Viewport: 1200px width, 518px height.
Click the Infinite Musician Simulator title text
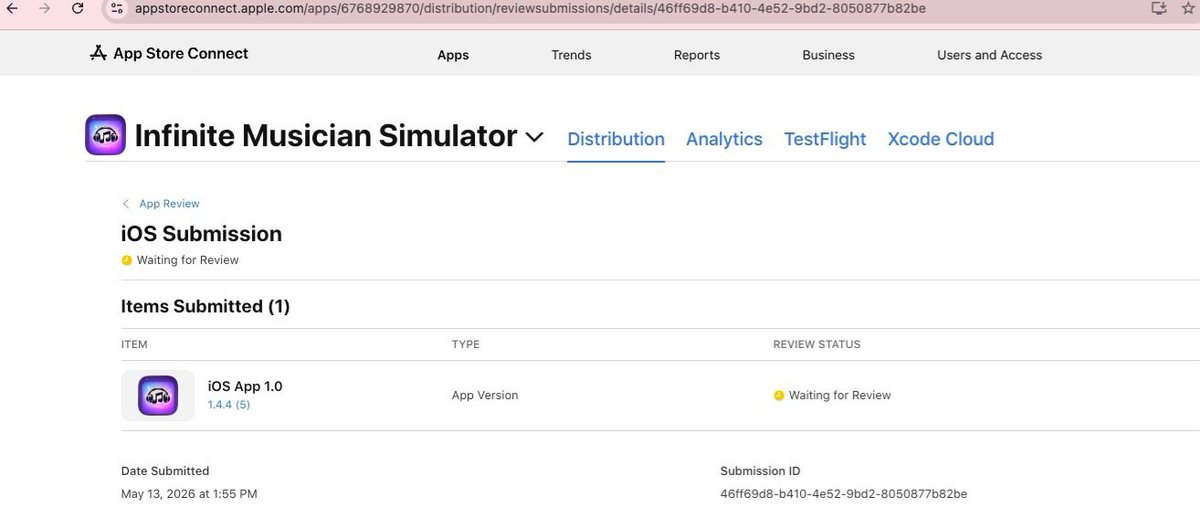[x=326, y=136]
